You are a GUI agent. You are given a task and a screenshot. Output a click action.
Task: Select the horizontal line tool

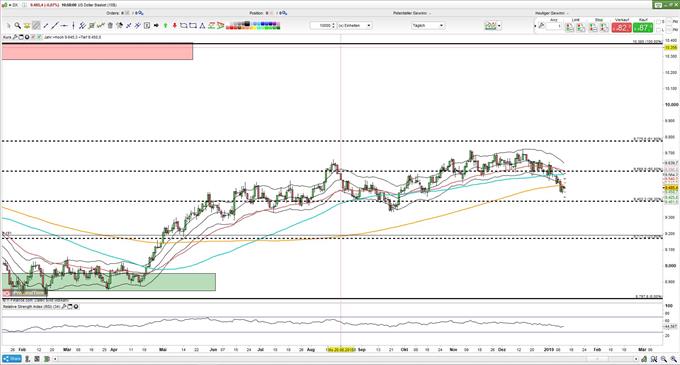tap(64, 26)
